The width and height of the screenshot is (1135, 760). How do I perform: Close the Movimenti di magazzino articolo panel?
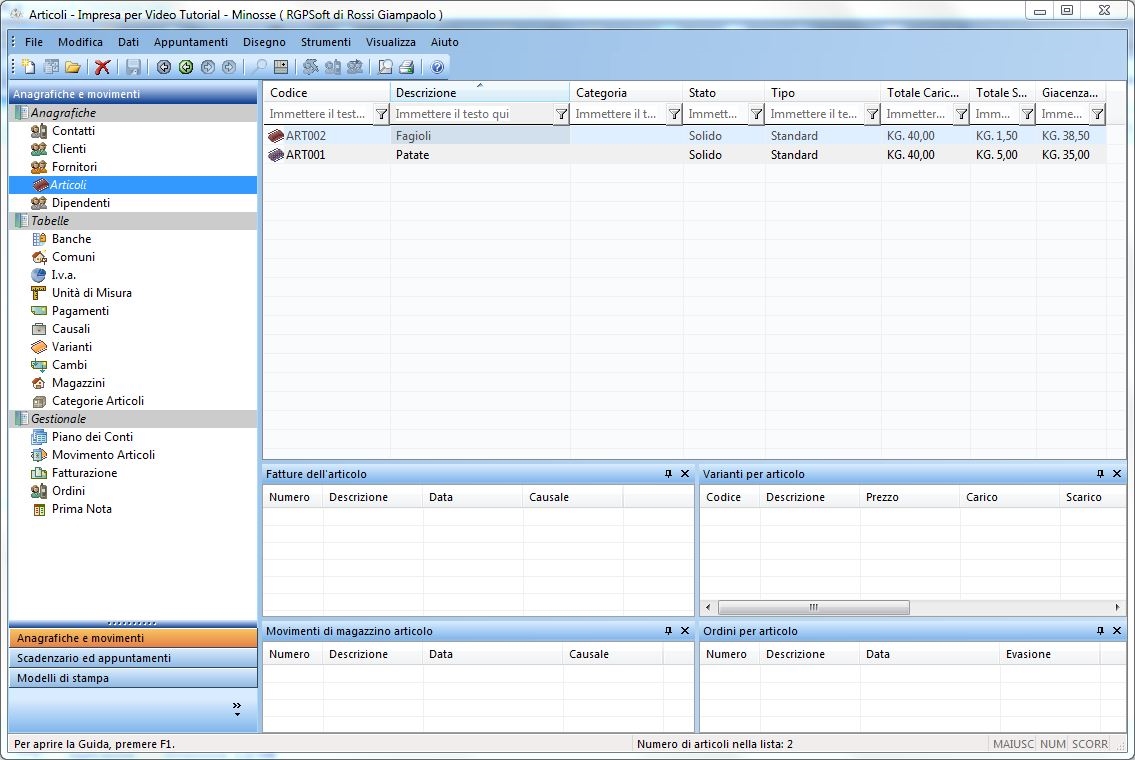click(685, 631)
